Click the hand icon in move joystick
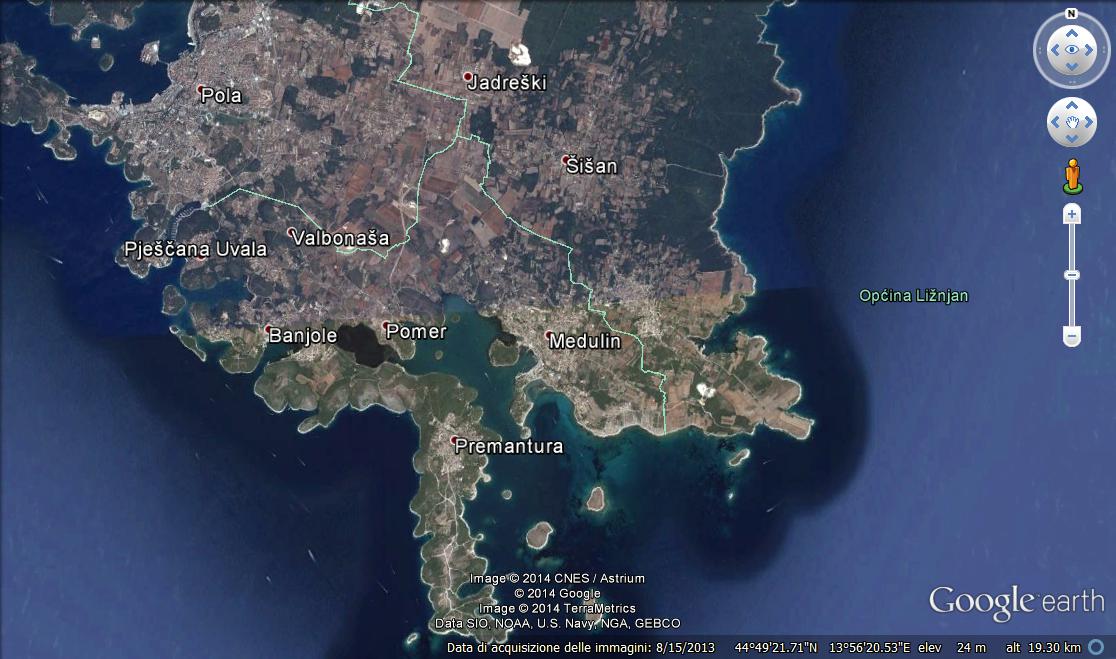 tap(1071, 122)
